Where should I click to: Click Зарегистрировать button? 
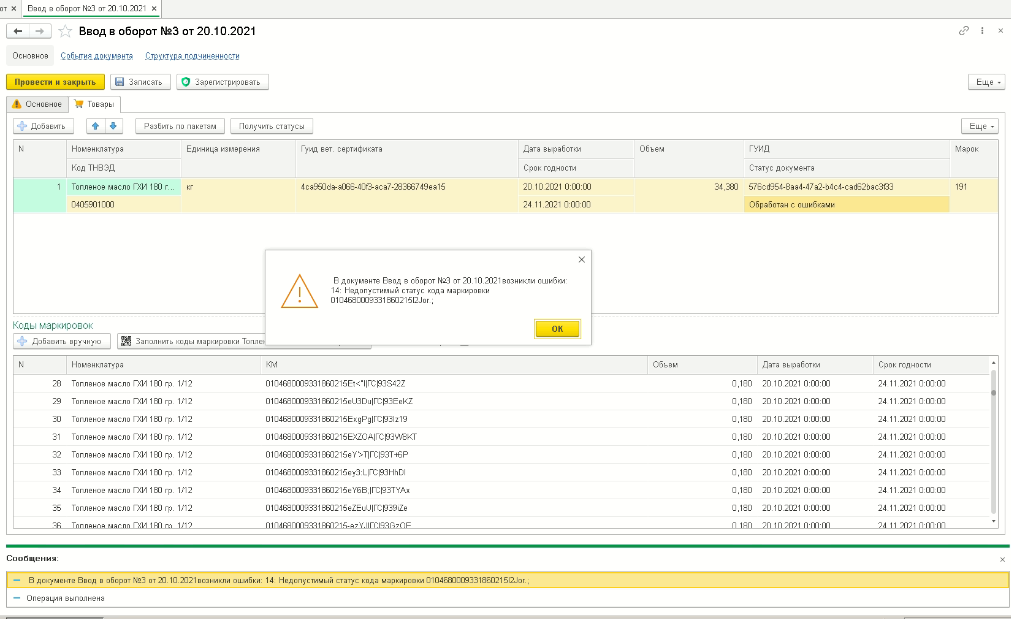(x=222, y=82)
